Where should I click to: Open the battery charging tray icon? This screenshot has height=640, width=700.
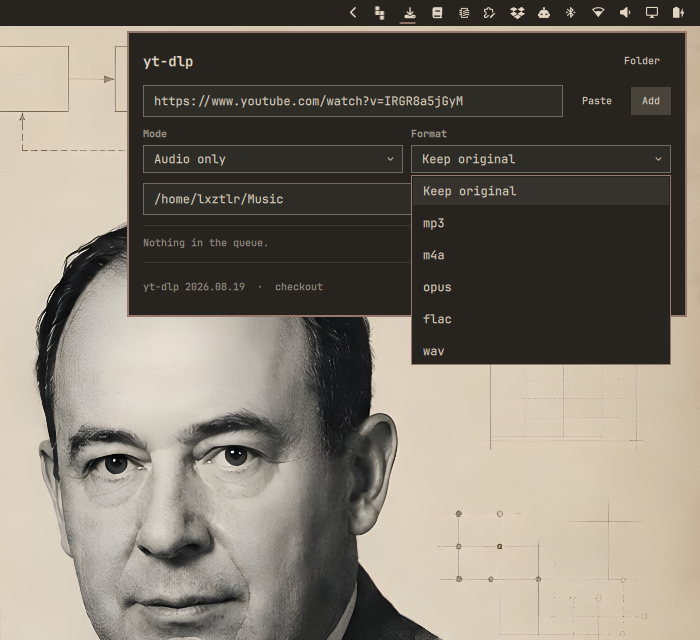click(x=678, y=12)
